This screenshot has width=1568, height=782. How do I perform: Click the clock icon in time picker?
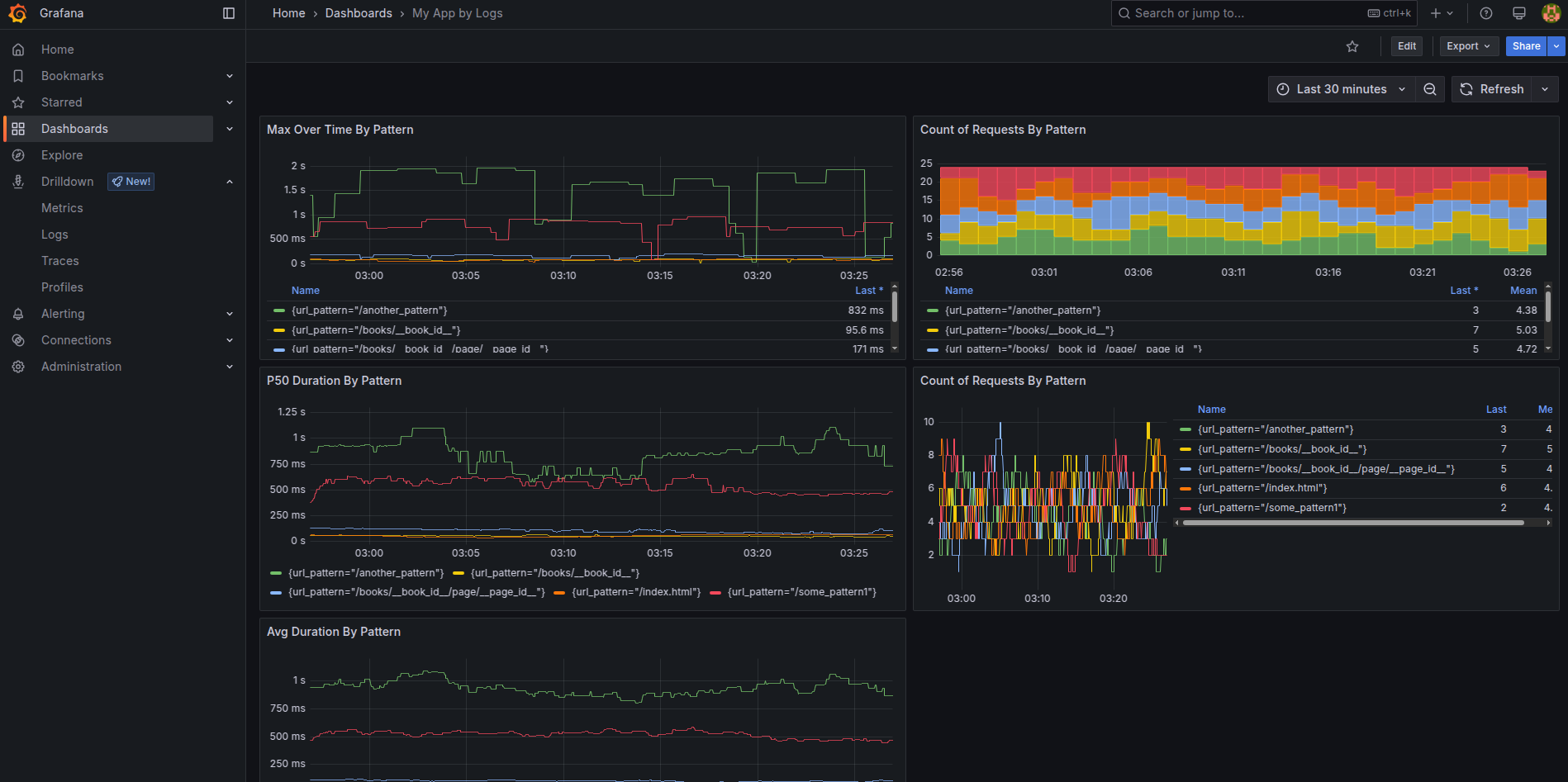click(x=1283, y=89)
